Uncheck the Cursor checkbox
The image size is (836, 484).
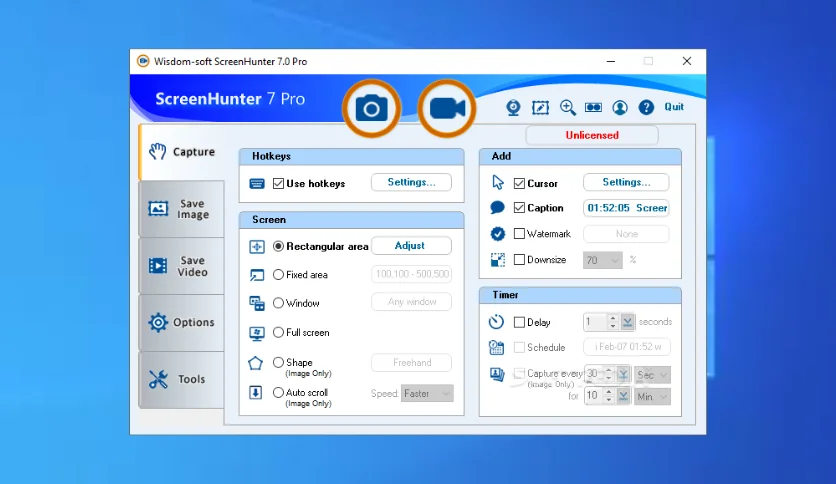click(519, 183)
